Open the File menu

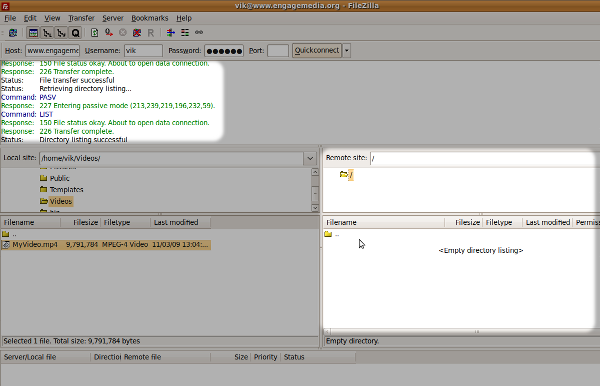coord(10,18)
